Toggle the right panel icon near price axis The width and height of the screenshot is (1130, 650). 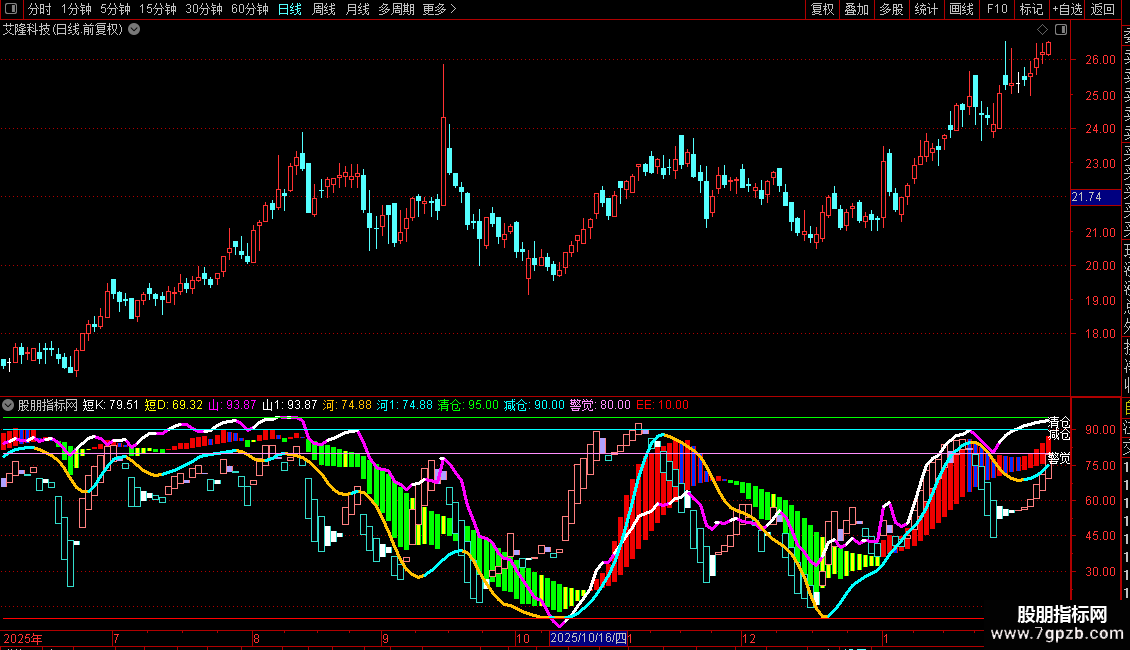(1061, 30)
